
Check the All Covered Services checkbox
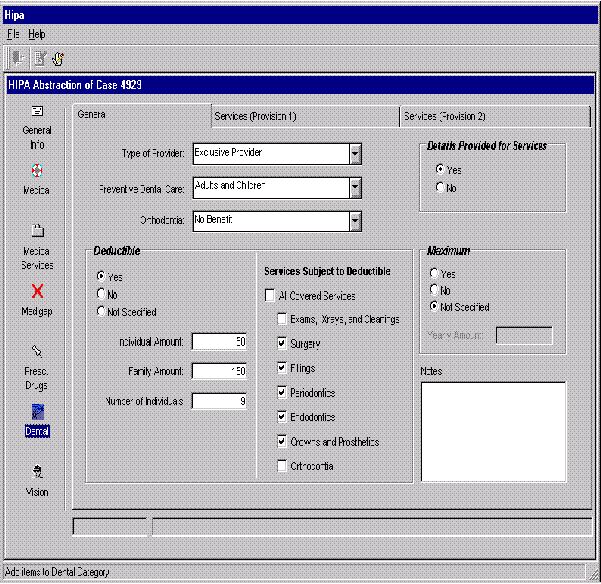pyautogui.click(x=270, y=296)
